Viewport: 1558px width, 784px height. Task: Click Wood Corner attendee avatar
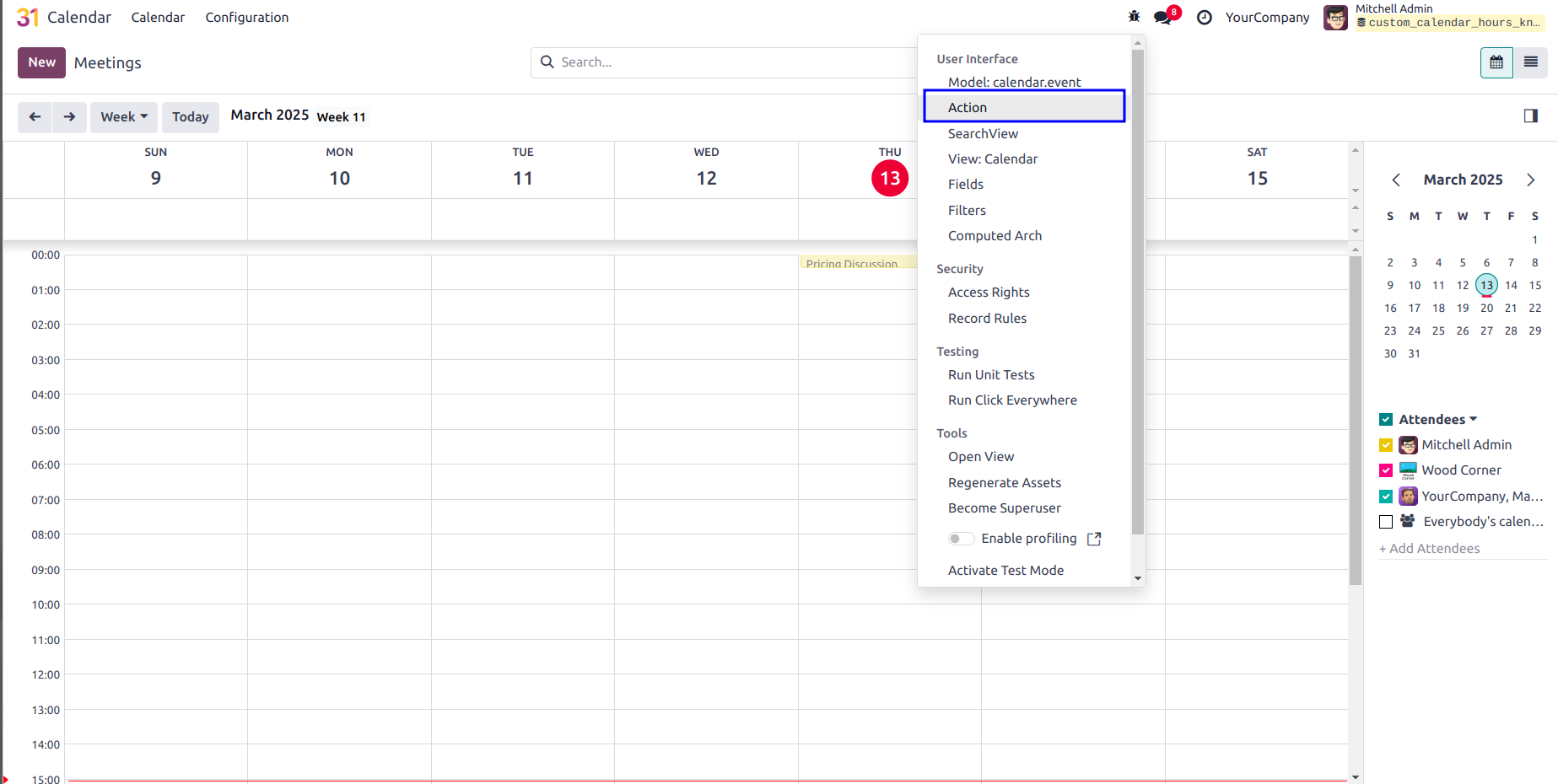[x=1408, y=470]
